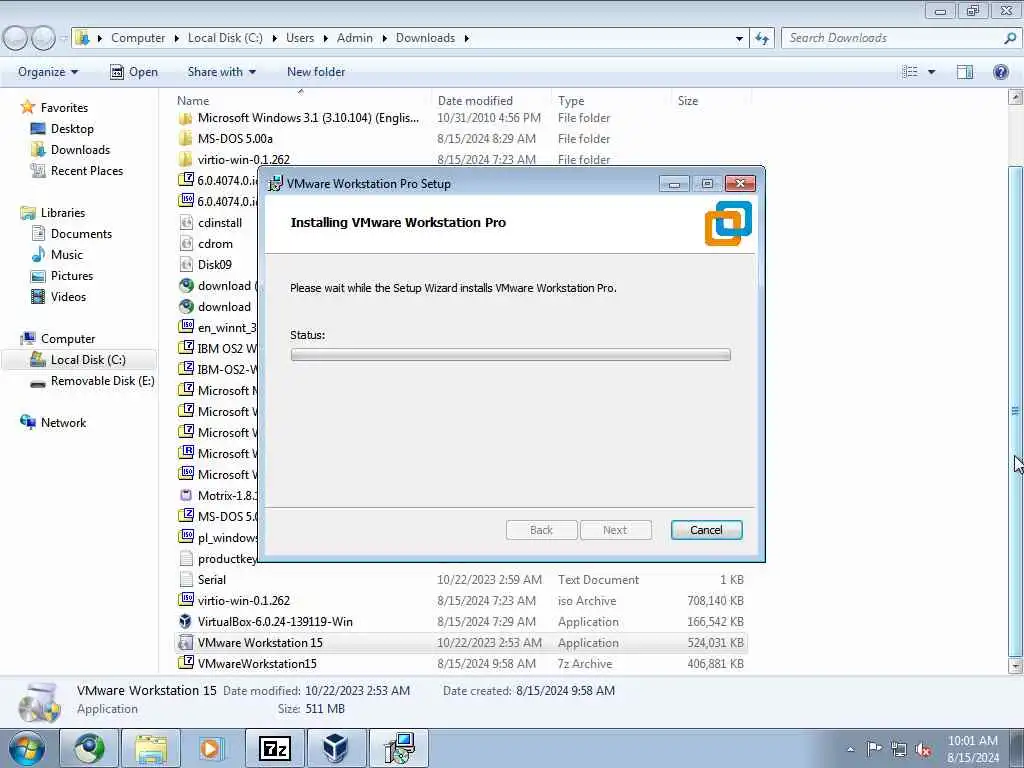
Task: Show hidden system tray icons
Action: point(850,749)
